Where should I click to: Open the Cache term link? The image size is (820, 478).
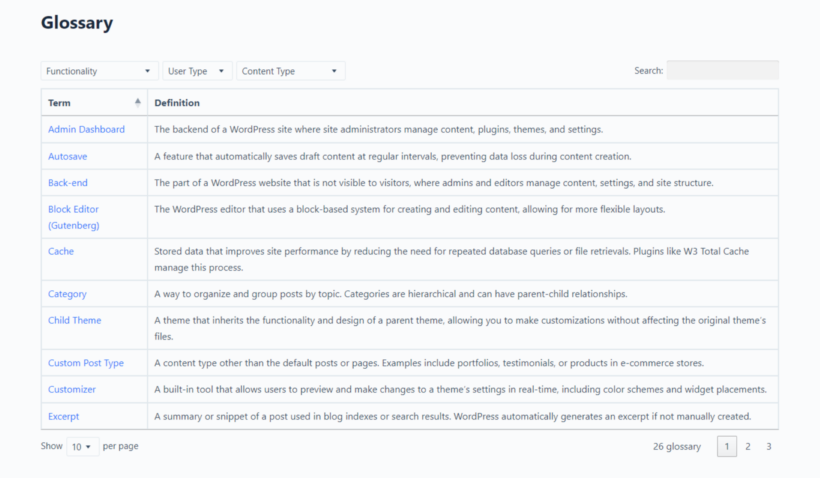61,251
